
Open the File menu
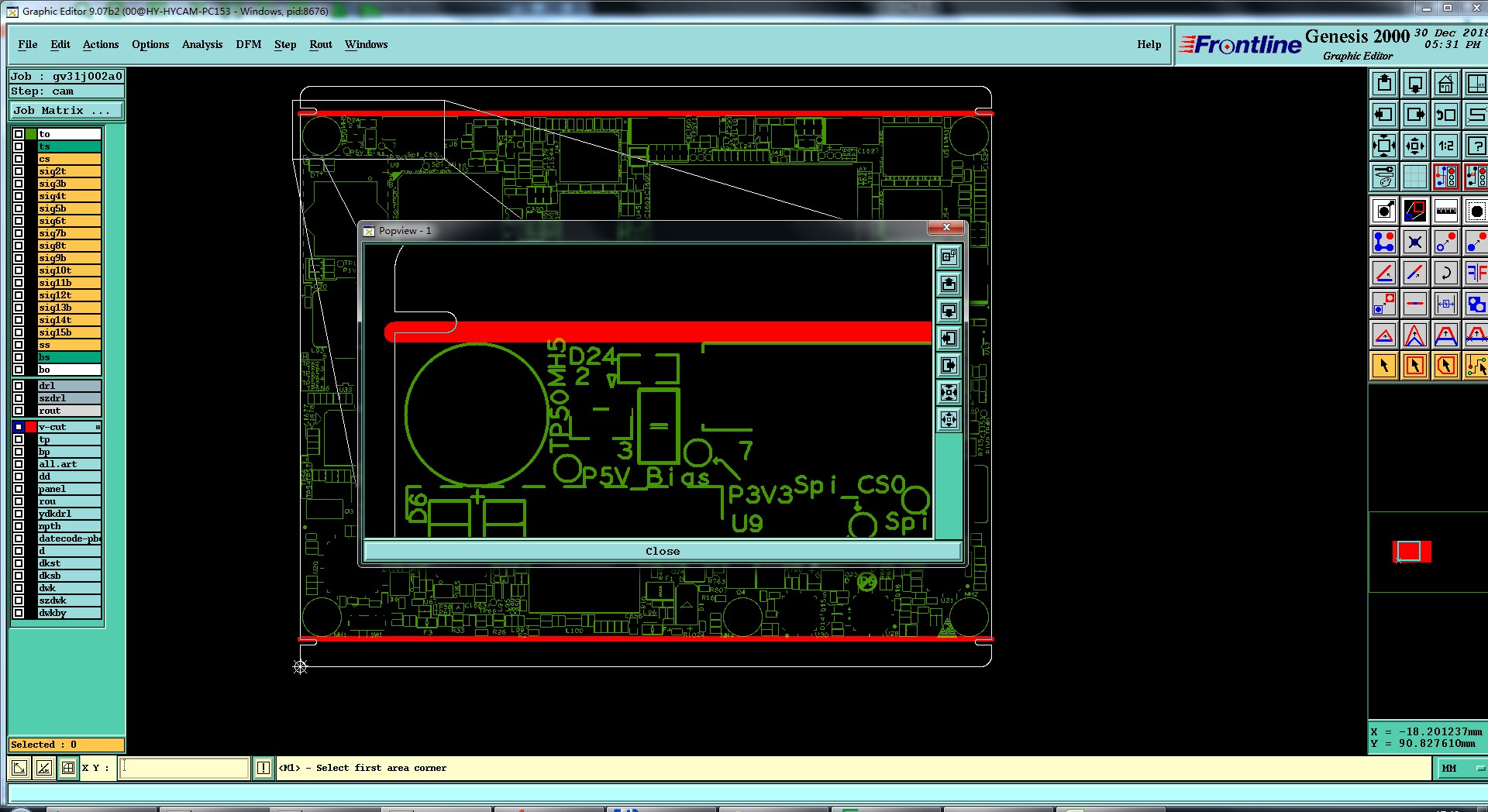(28, 44)
